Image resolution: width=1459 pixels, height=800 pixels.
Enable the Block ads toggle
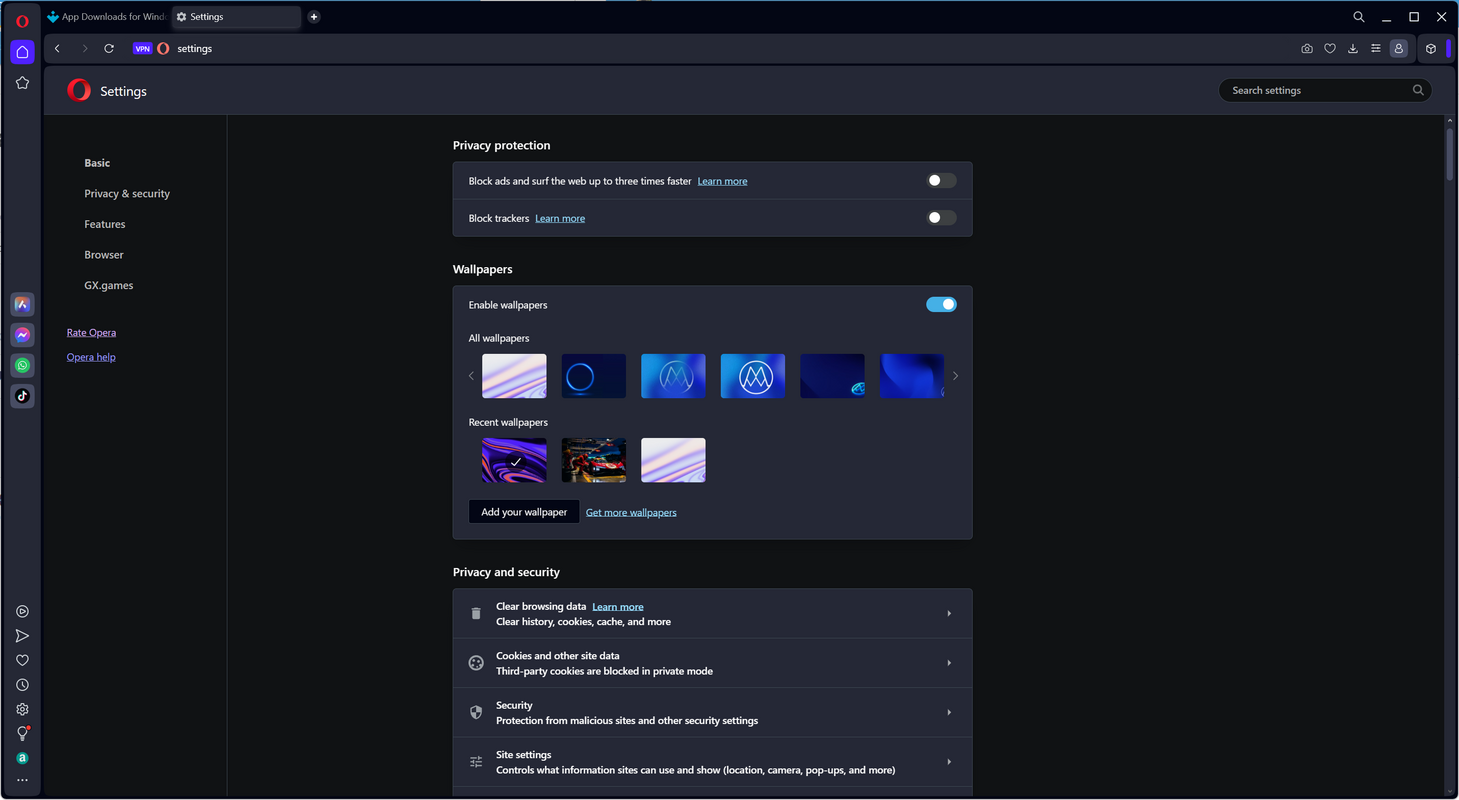(941, 181)
